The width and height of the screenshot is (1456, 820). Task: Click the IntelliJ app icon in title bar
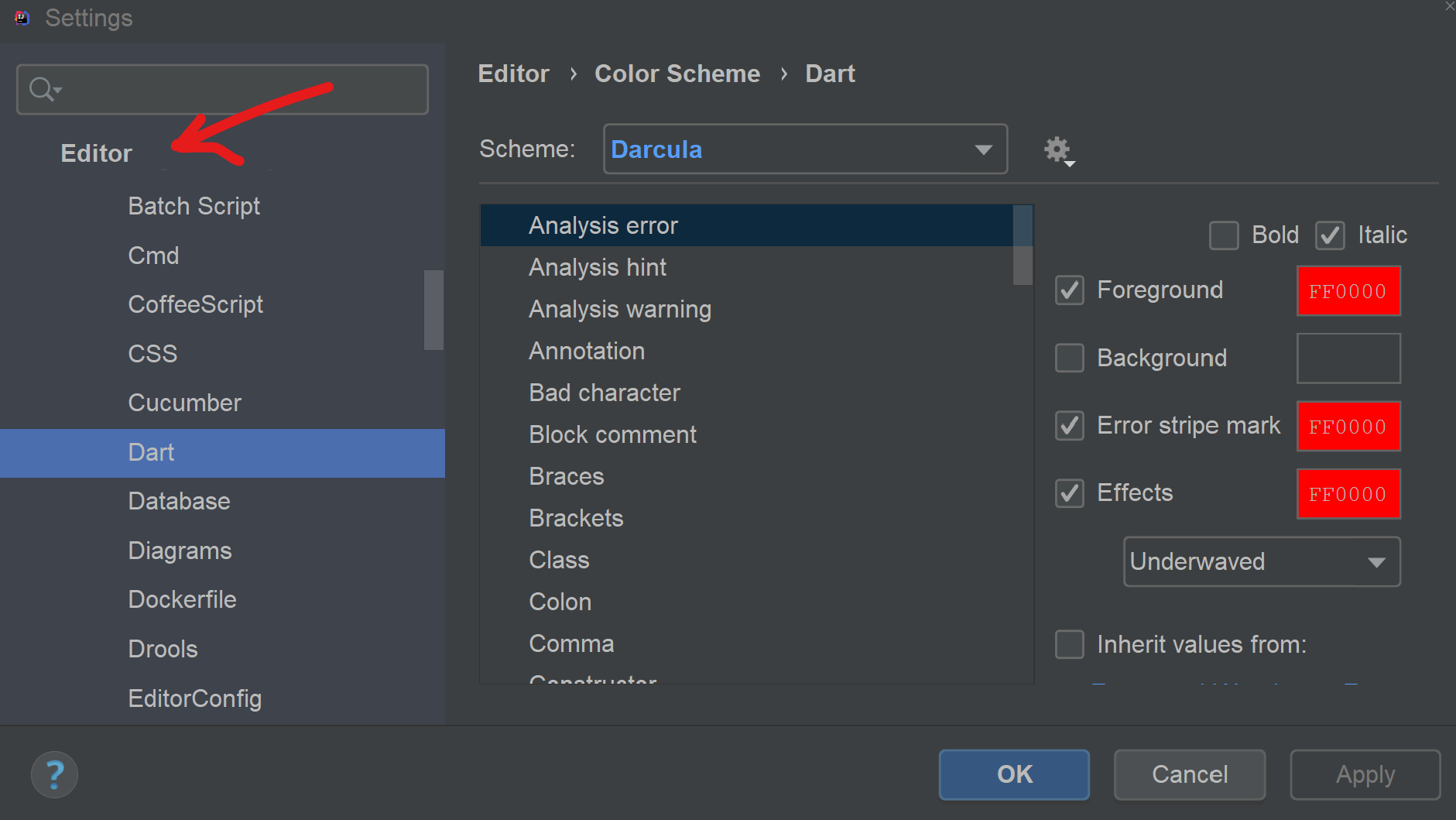22,18
